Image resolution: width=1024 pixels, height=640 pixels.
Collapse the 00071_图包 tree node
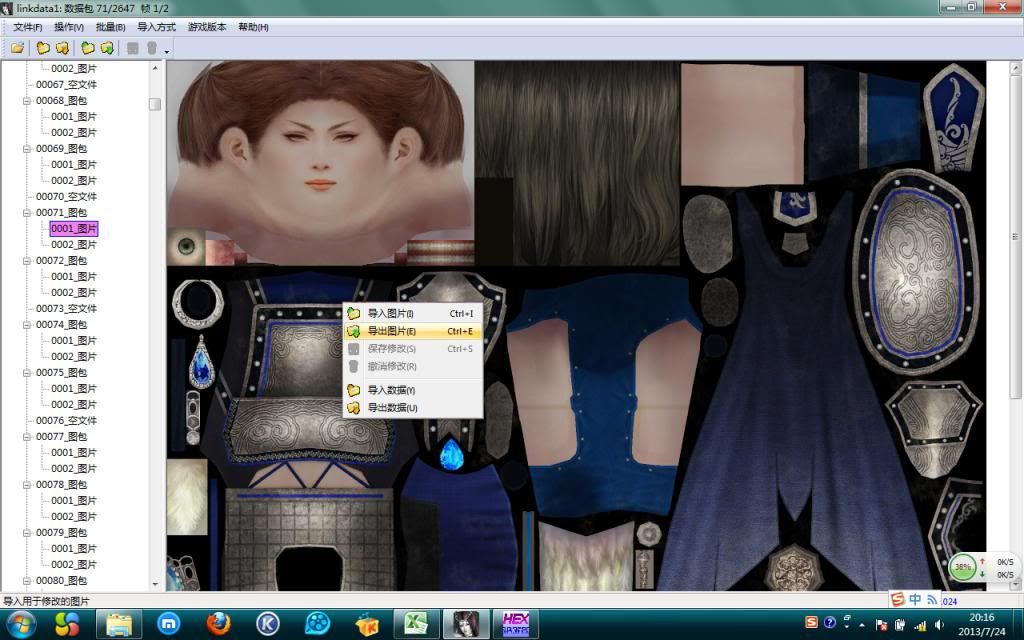click(27, 213)
